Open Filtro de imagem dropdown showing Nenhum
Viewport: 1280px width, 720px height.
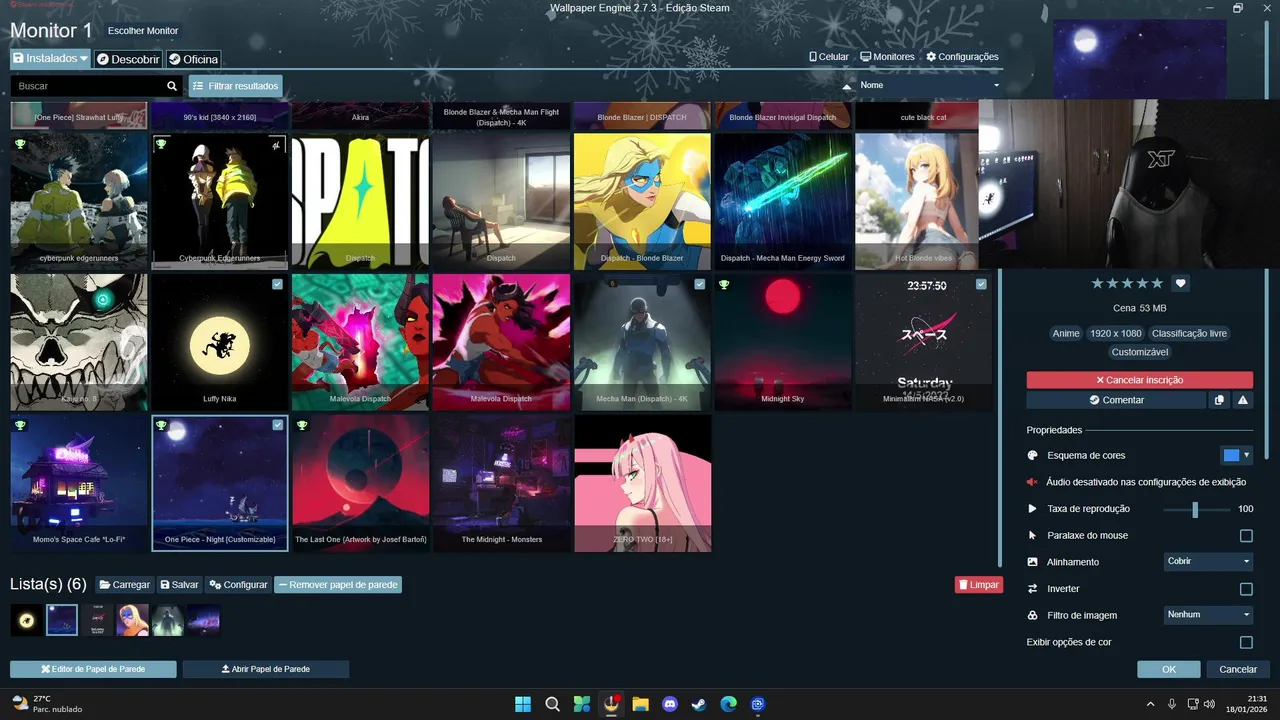[1208, 615]
